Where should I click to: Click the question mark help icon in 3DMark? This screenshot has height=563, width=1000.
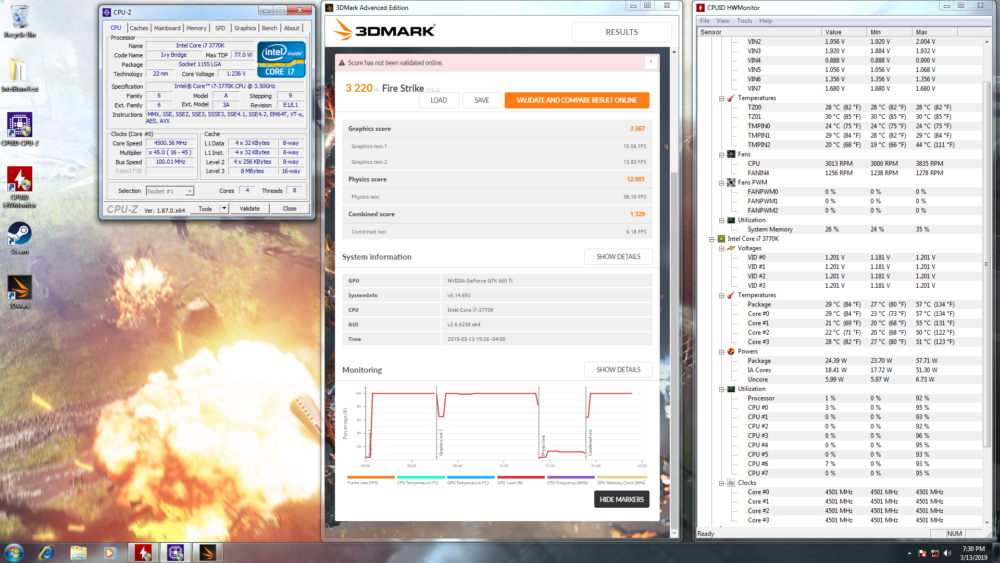[651, 62]
